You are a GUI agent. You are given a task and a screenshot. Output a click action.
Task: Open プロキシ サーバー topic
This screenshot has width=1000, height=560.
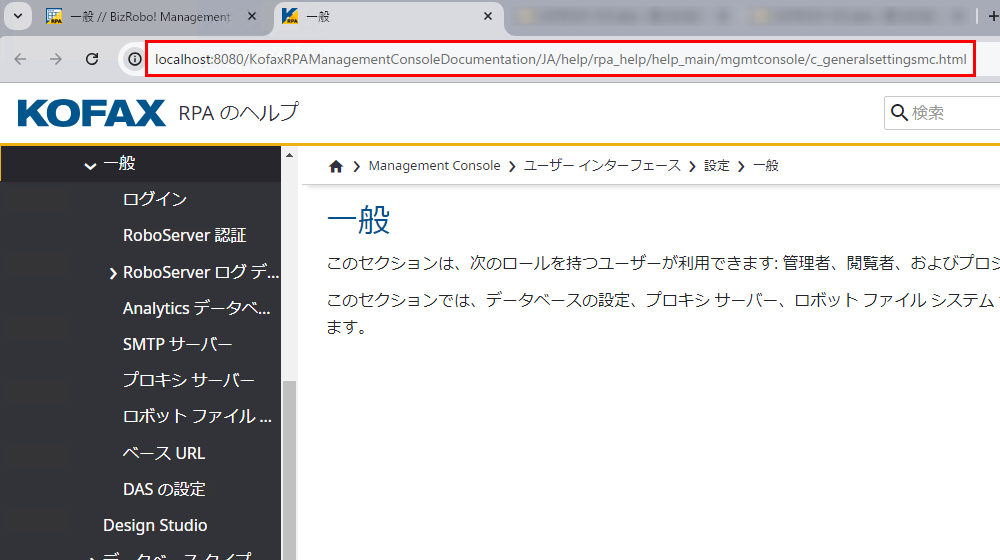[x=189, y=380]
